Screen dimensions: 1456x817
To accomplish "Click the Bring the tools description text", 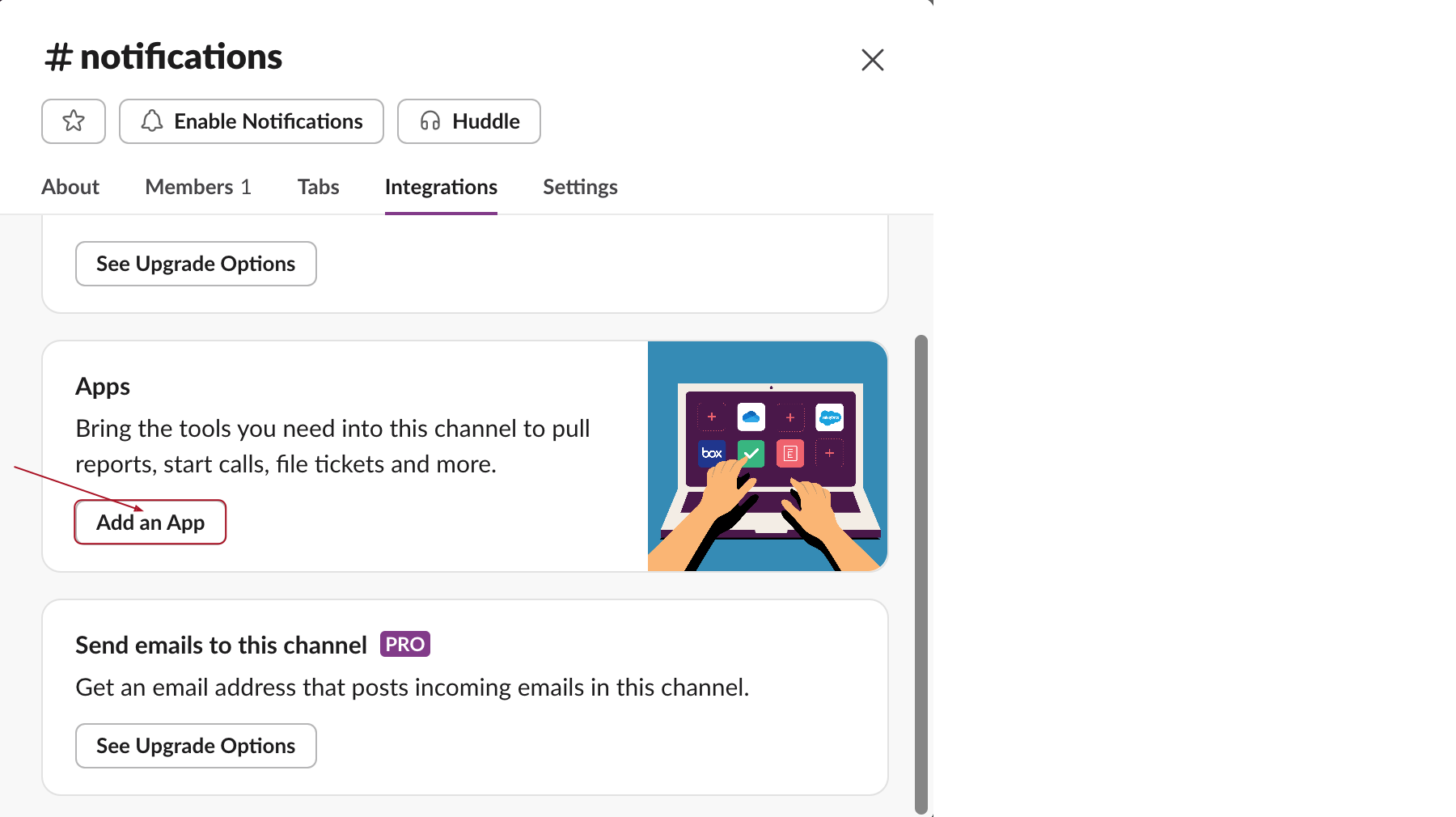I will pyautogui.click(x=332, y=447).
